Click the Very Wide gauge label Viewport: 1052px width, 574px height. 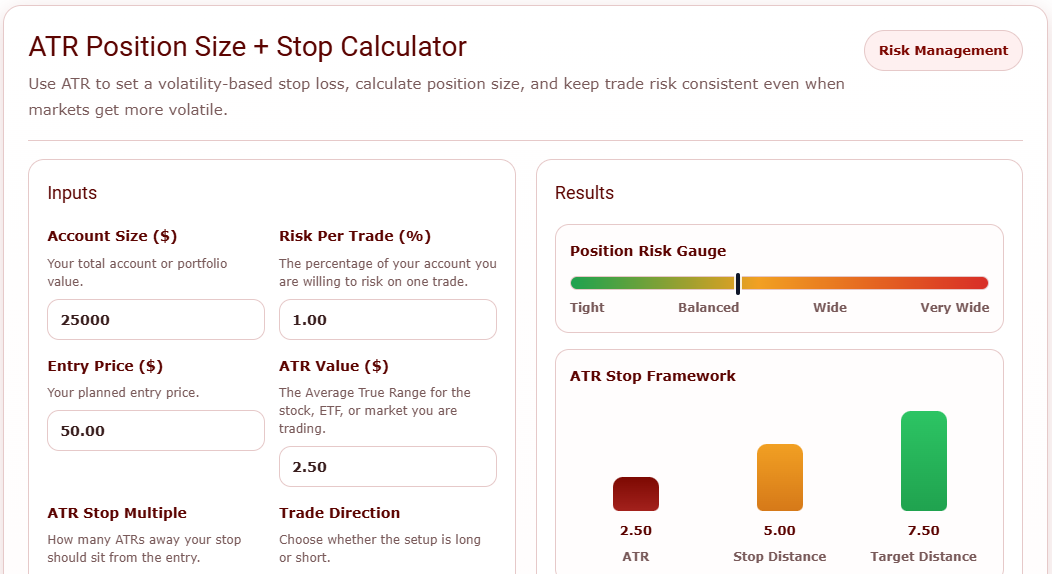pos(955,307)
